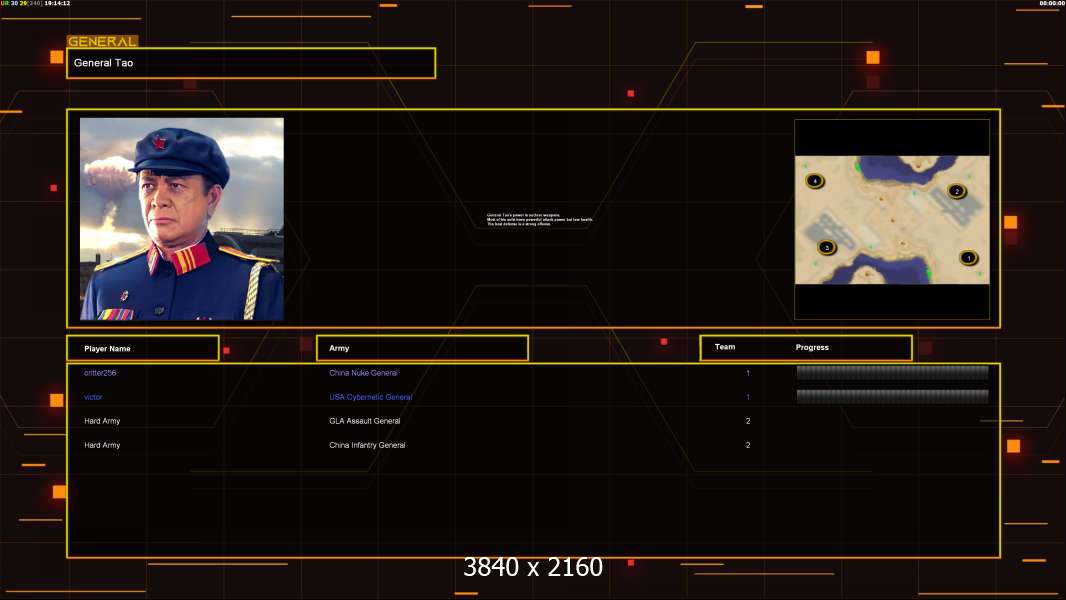Select the General Tao portrait image
1066x600 pixels.
click(182, 219)
